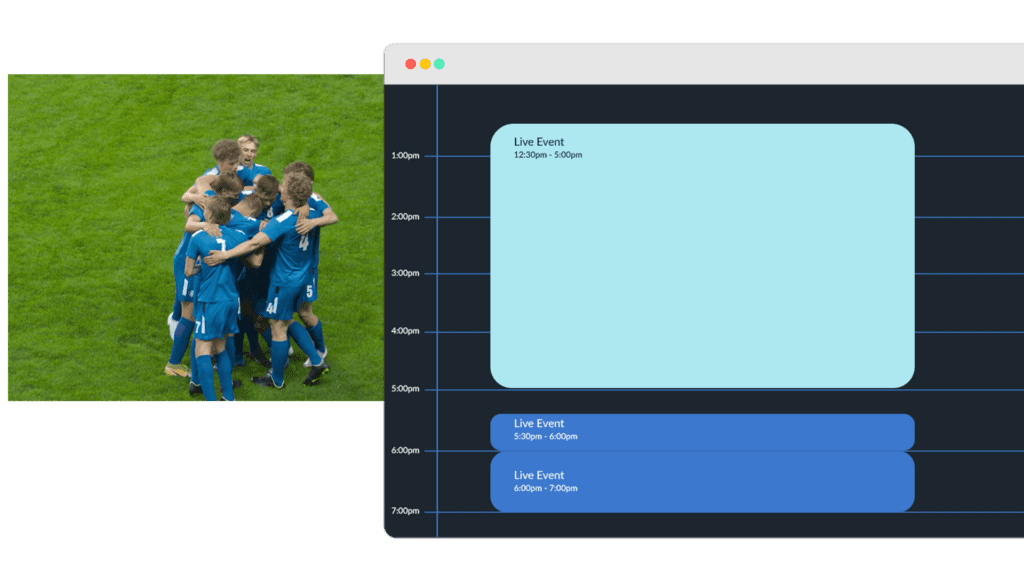The height and width of the screenshot is (576, 1024).
Task: Click the 3:00pm time marker
Action: tap(405, 273)
